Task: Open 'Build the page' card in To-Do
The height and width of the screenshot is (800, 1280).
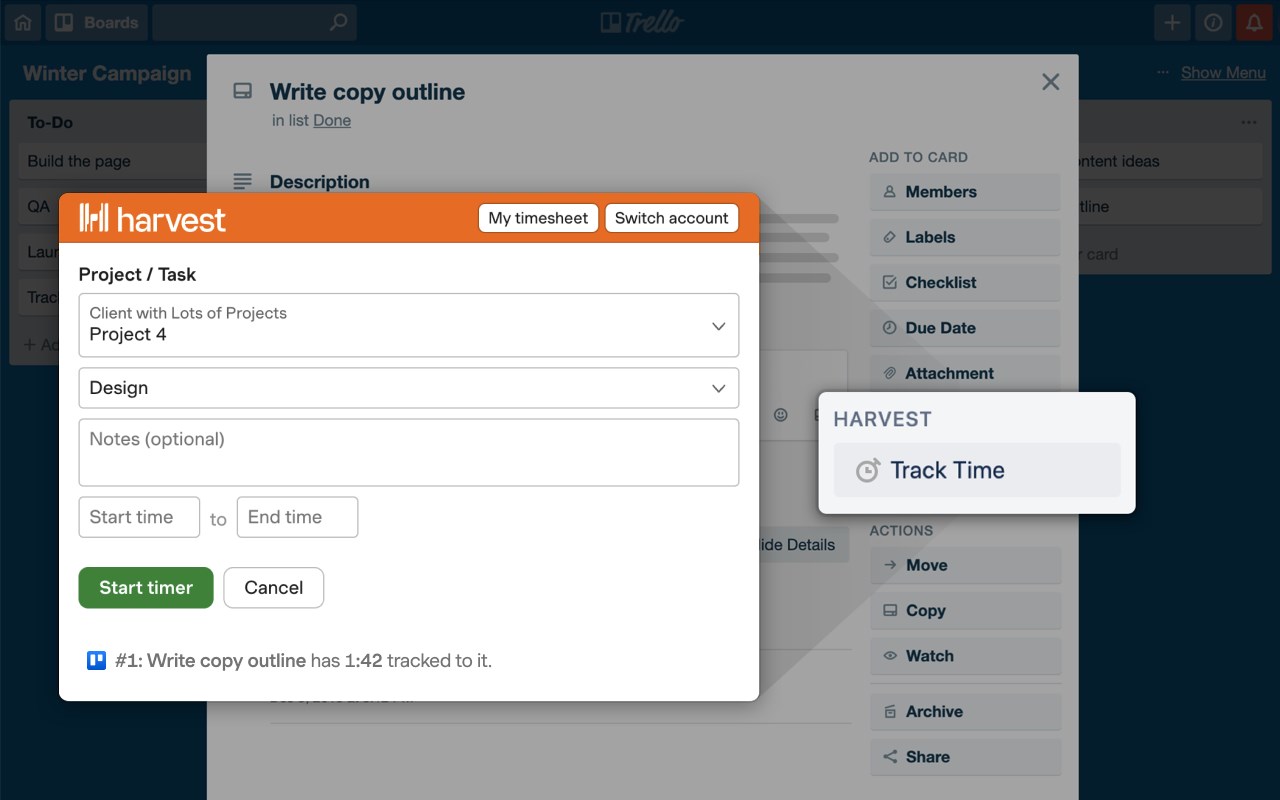Action: (112, 161)
